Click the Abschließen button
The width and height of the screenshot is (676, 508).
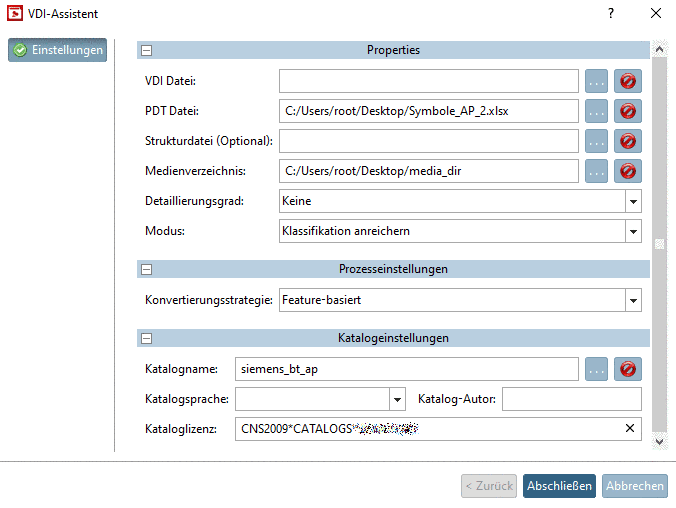coord(559,486)
